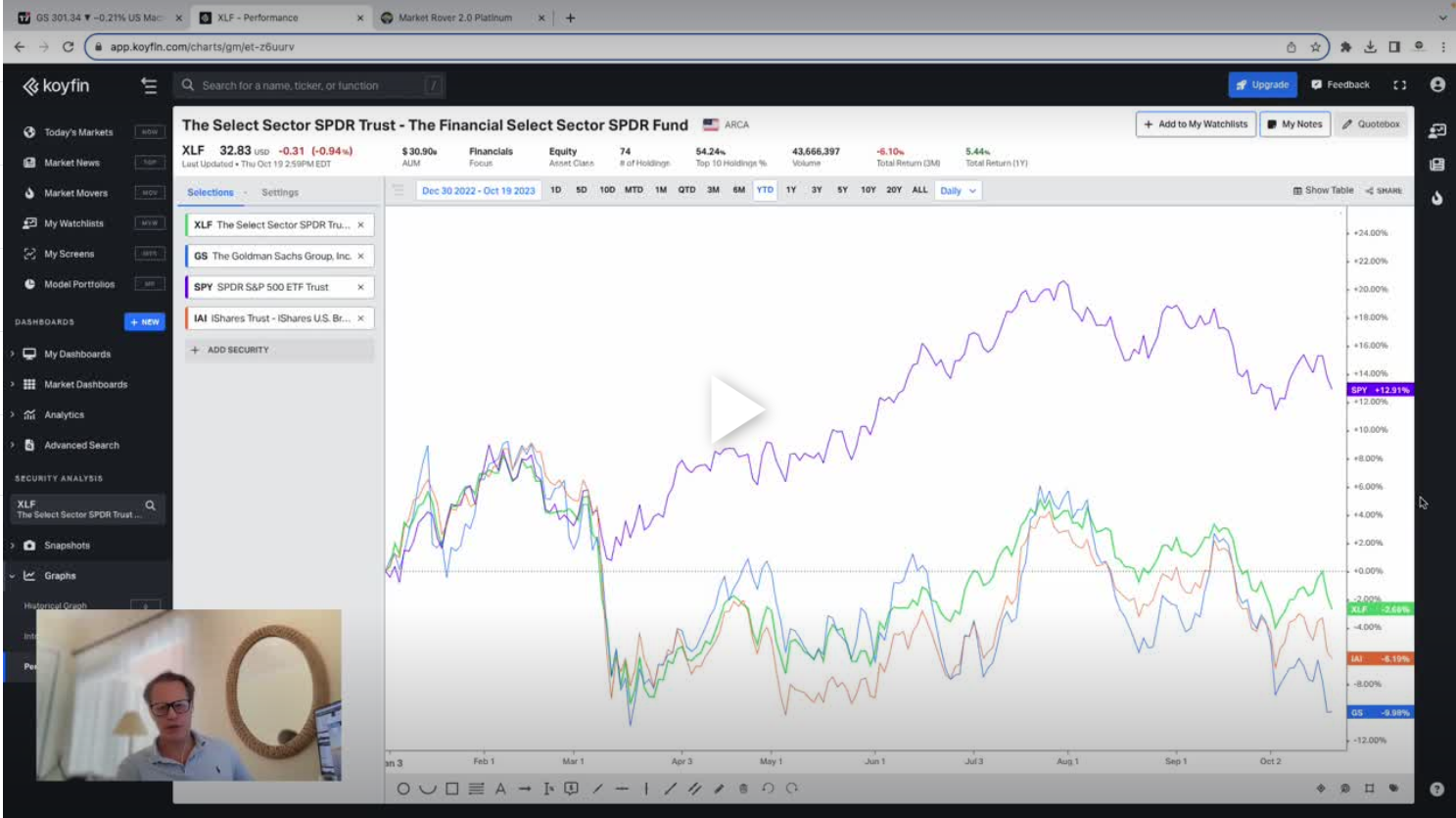
Task: Switch to the Settings tab
Action: click(281, 192)
